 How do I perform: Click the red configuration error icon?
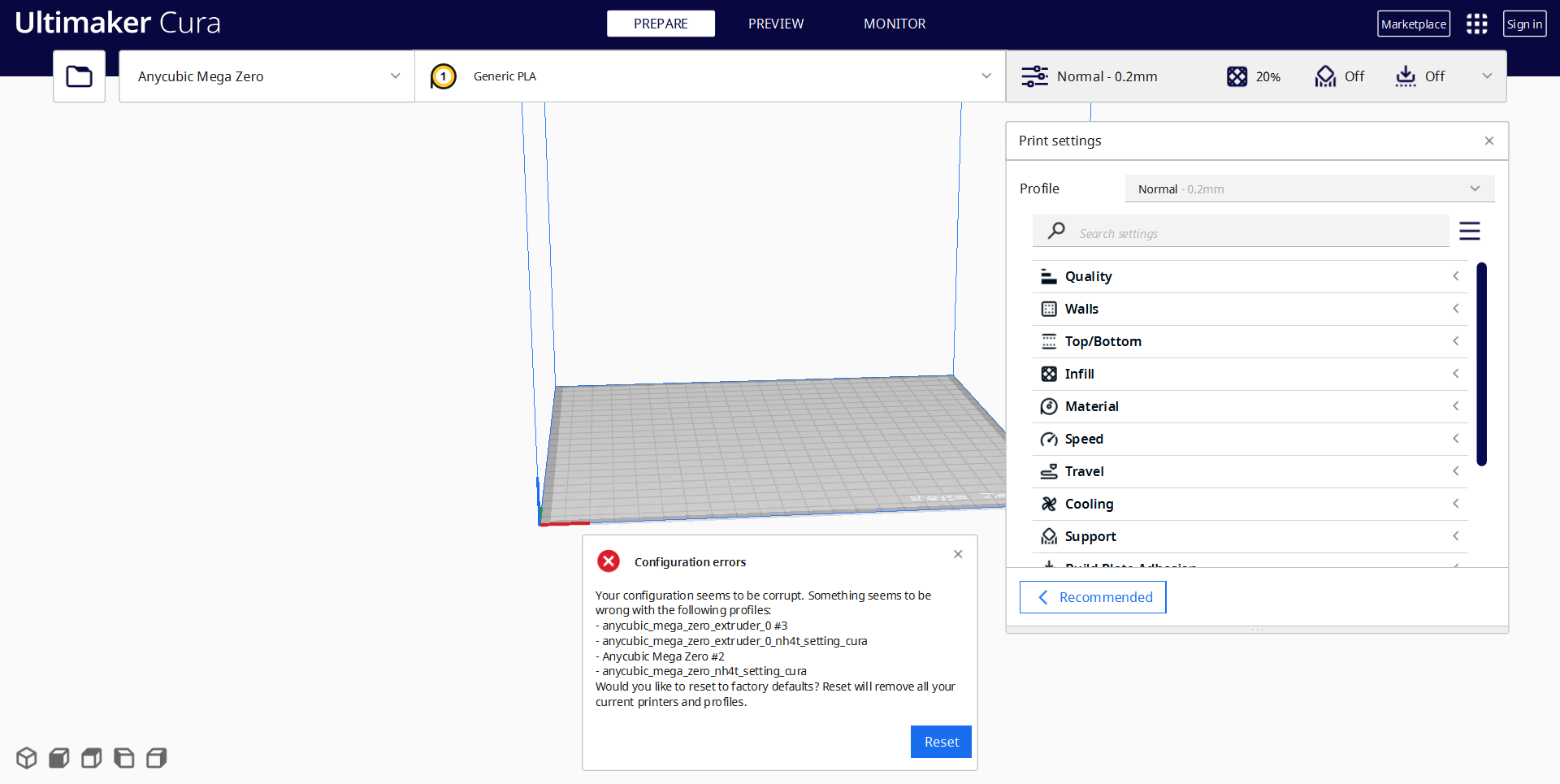pos(609,561)
